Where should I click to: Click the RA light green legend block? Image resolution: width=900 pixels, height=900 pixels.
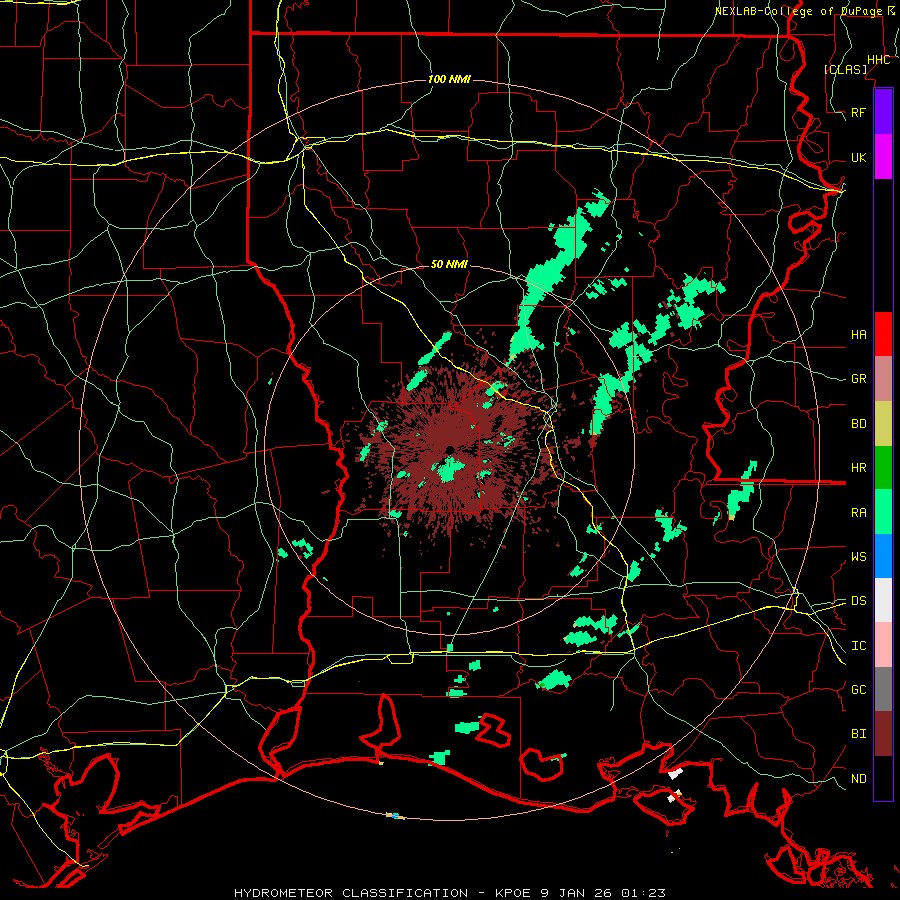pos(883,512)
